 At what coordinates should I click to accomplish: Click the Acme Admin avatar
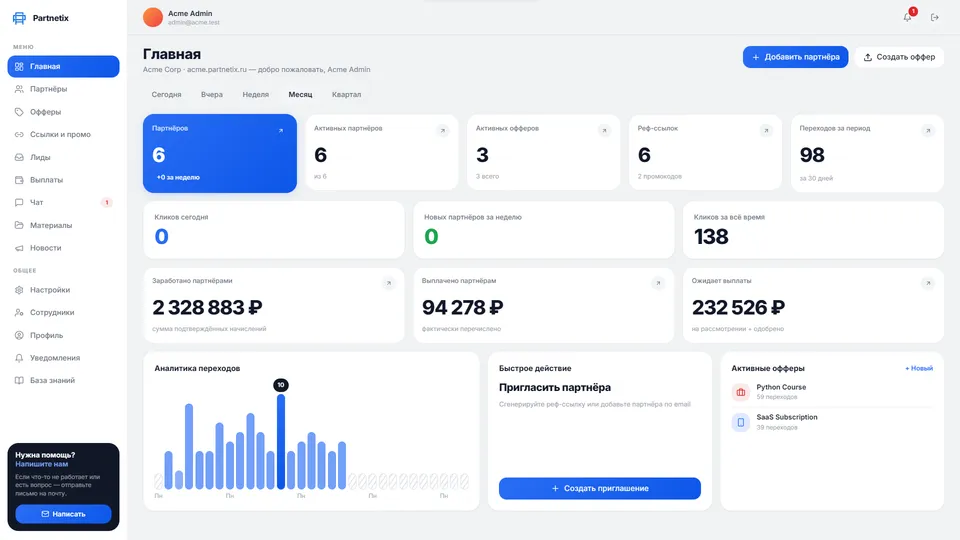tap(153, 17)
